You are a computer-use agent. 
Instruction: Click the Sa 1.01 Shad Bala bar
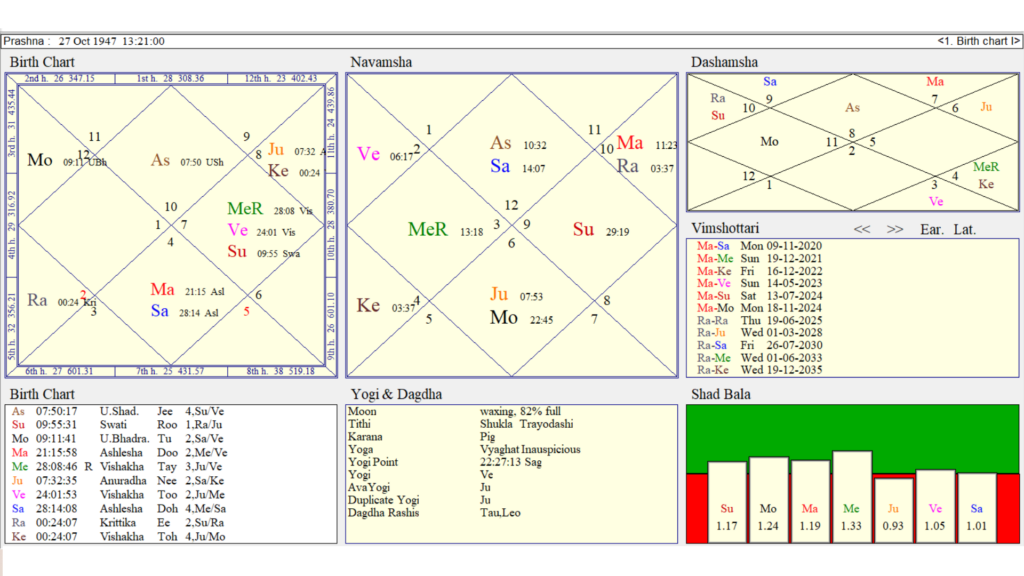[x=976, y=507]
